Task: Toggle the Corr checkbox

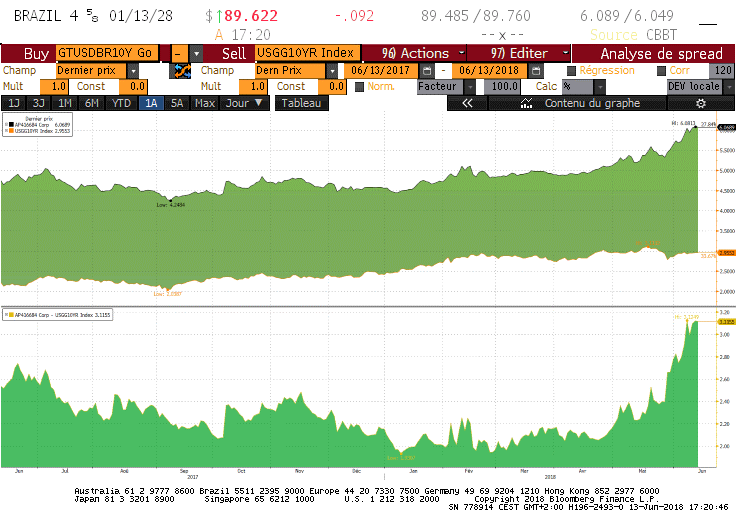Action: coord(661,71)
